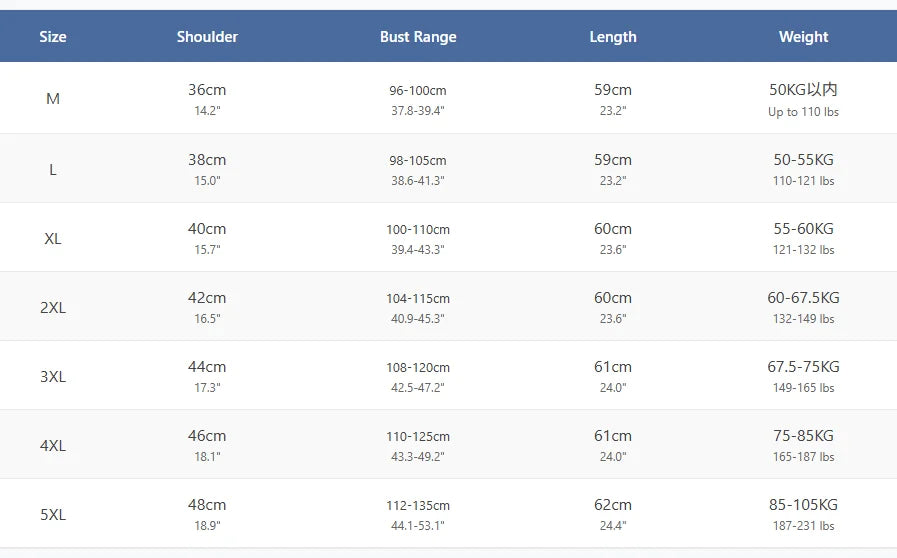The height and width of the screenshot is (558, 897).
Task: Select the 2XL size row label
Action: (x=53, y=307)
